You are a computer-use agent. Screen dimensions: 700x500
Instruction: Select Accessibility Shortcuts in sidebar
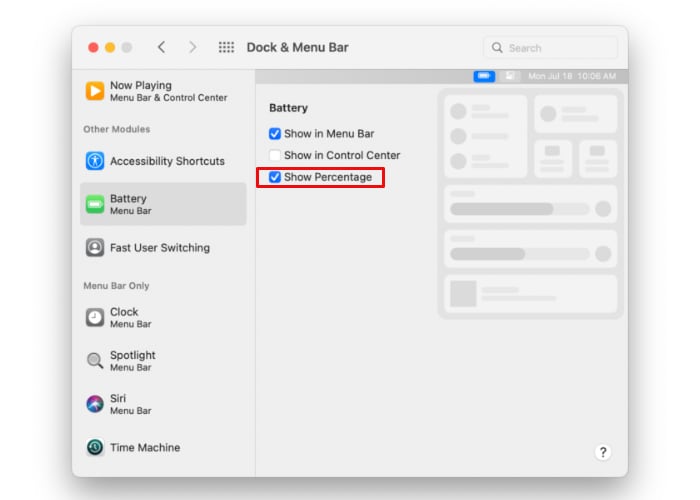tap(163, 161)
